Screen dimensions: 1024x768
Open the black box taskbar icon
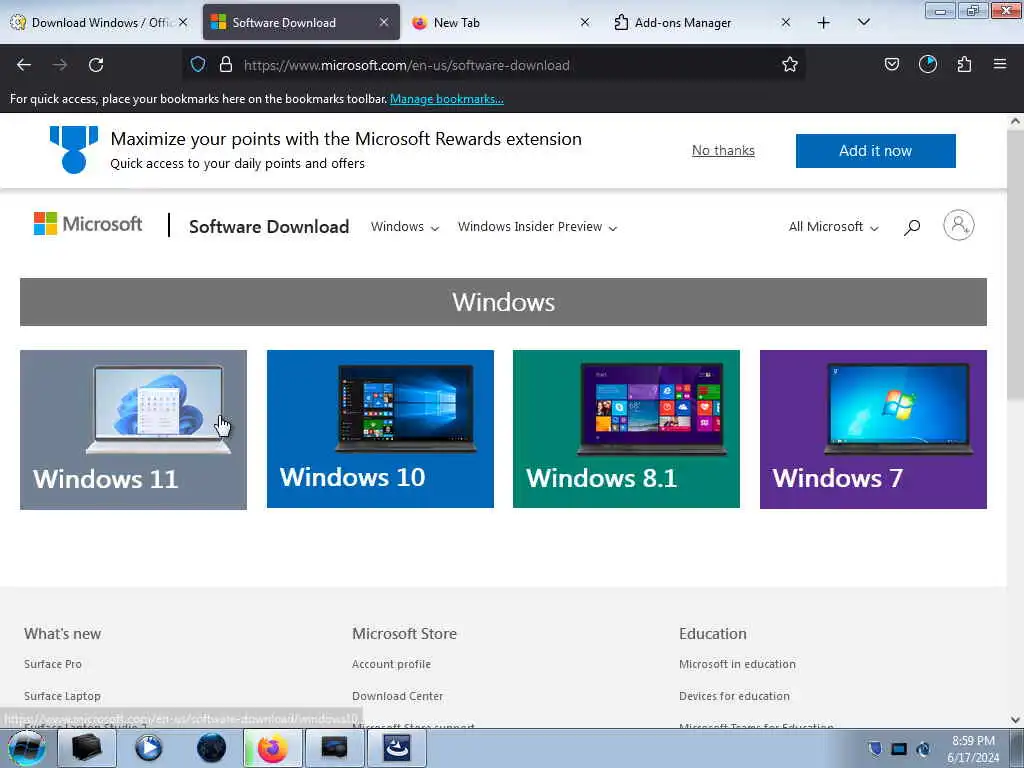point(87,748)
